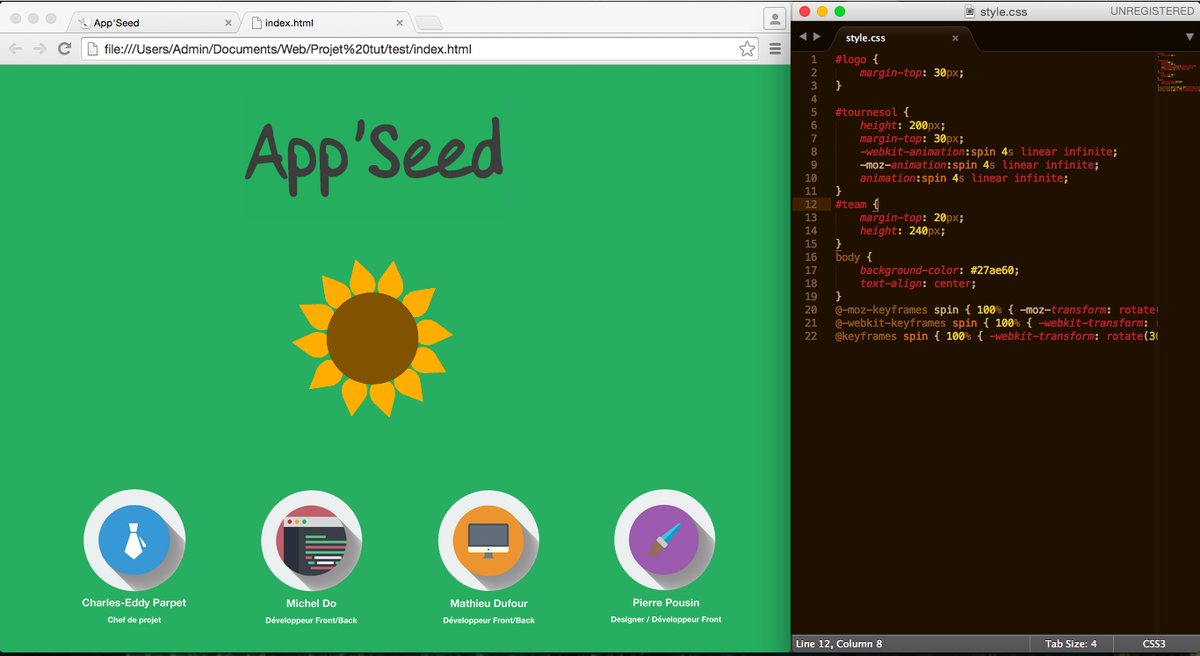Click Sublime's next tab arrow

[x=817, y=37]
